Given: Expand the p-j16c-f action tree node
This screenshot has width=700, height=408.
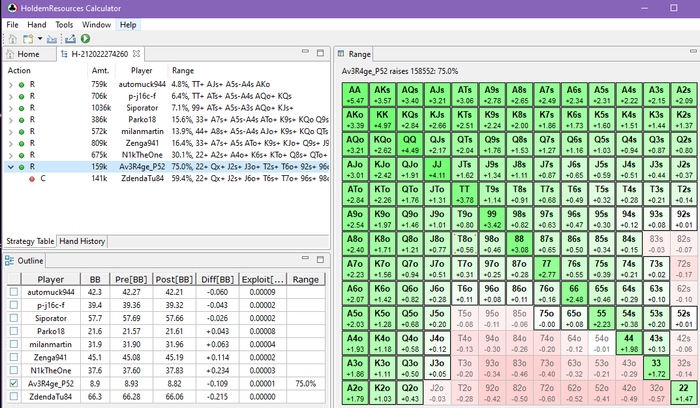Looking at the screenshot, I should coord(11,96).
